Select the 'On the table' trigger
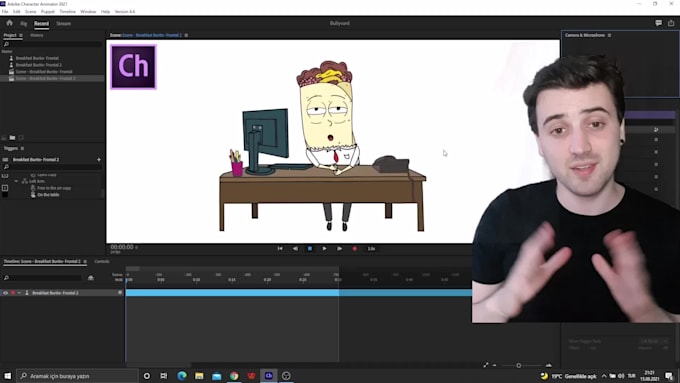This screenshot has width=680, height=383. point(48,195)
